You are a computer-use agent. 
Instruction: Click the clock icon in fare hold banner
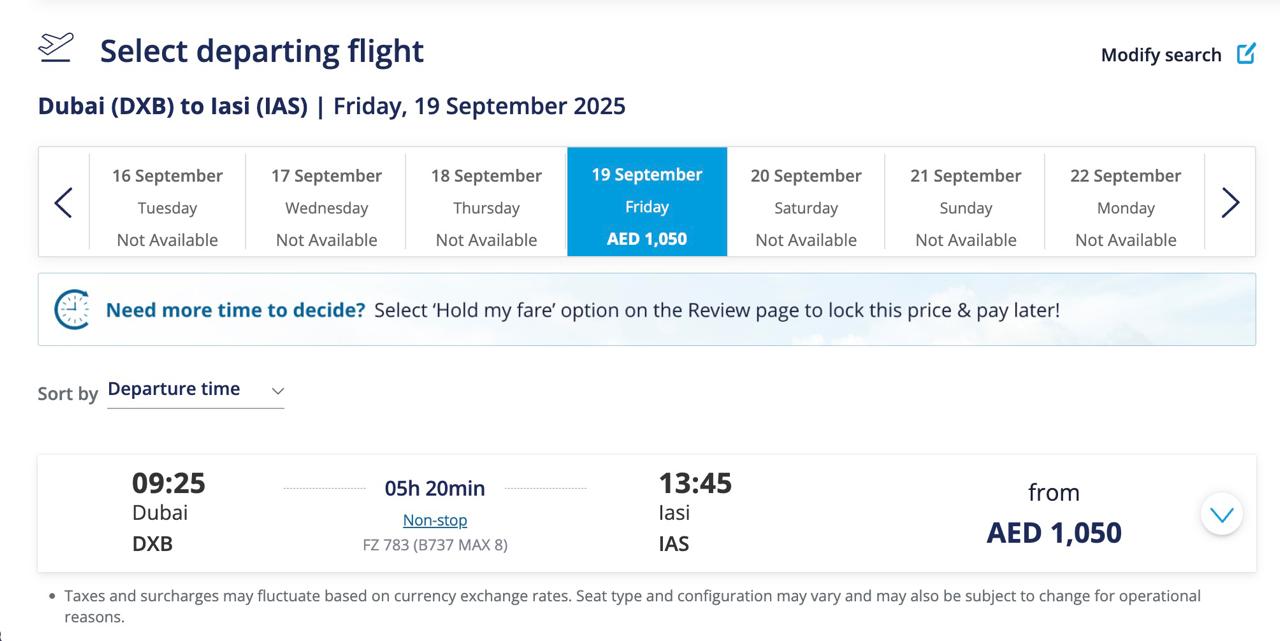point(72,310)
